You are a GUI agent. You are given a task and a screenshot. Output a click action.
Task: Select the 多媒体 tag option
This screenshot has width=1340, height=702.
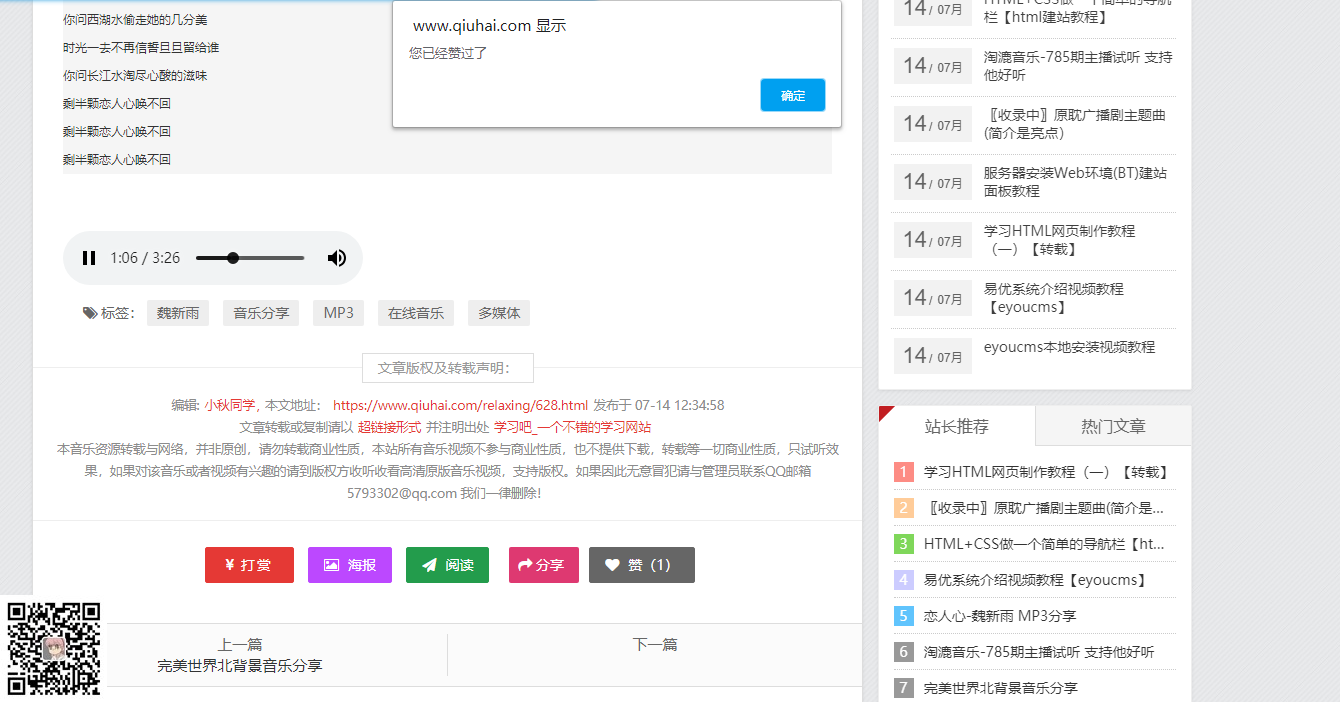tap(498, 312)
